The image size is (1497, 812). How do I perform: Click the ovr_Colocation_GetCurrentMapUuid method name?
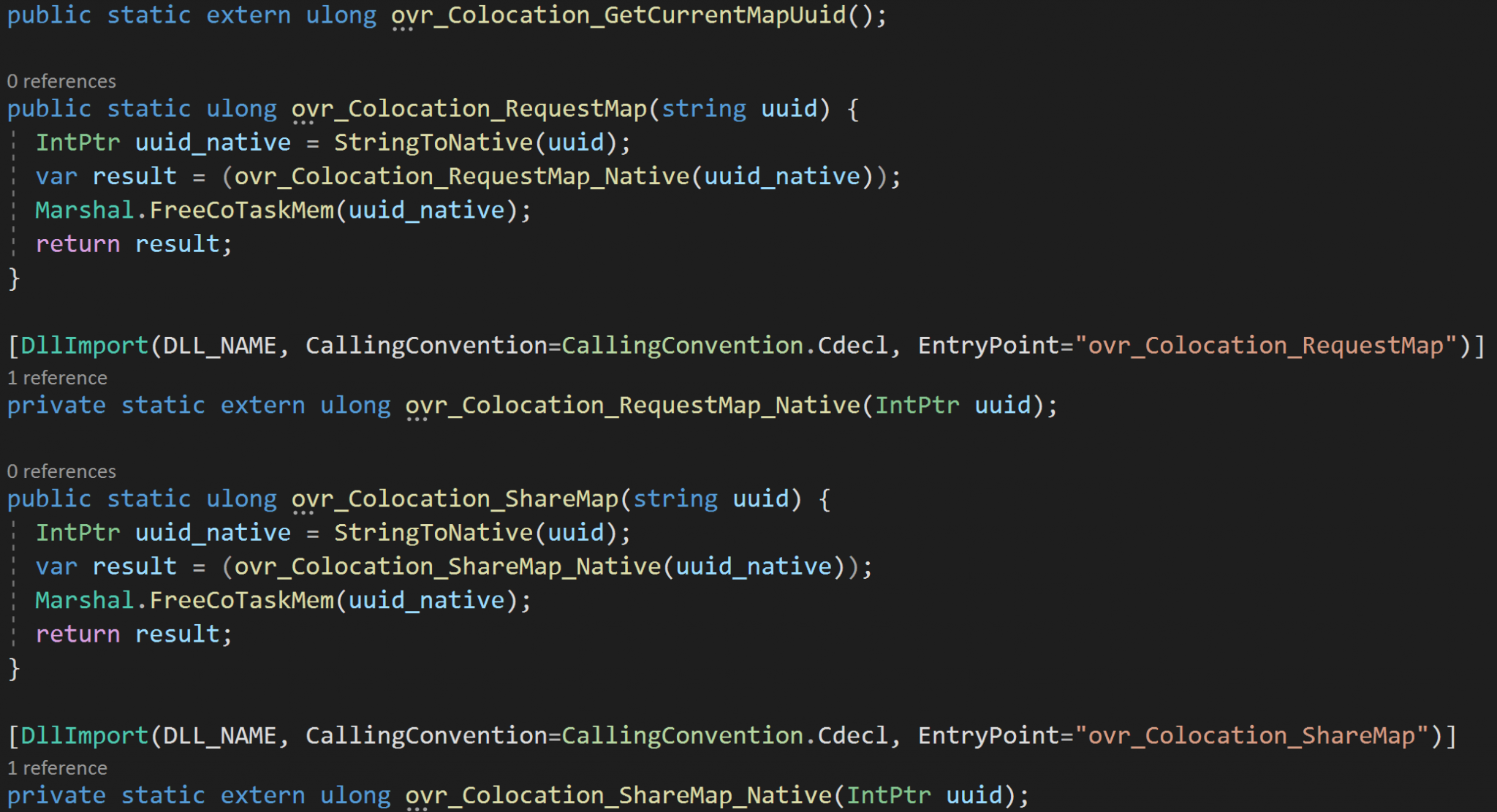tap(618, 15)
